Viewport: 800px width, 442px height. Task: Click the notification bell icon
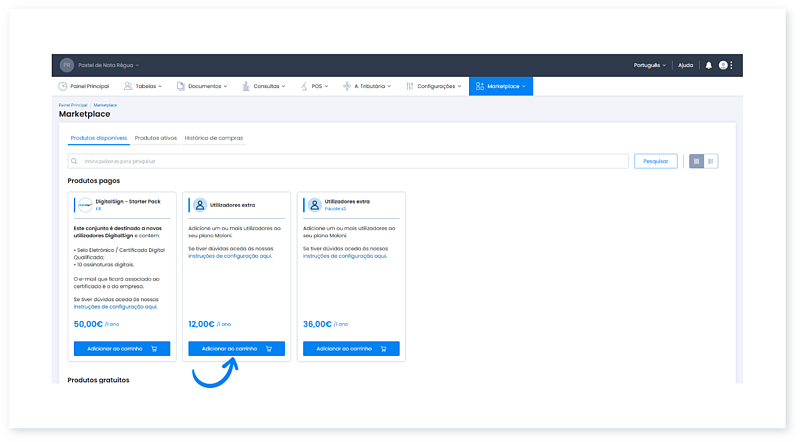point(709,65)
